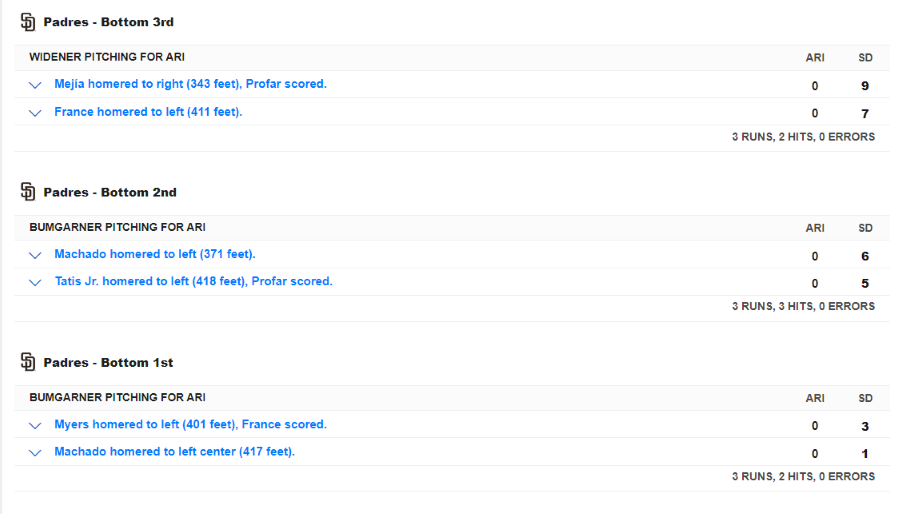The height and width of the screenshot is (514, 899).
Task: Expand the Myers homered to left play
Action: pyautogui.click(x=35, y=425)
